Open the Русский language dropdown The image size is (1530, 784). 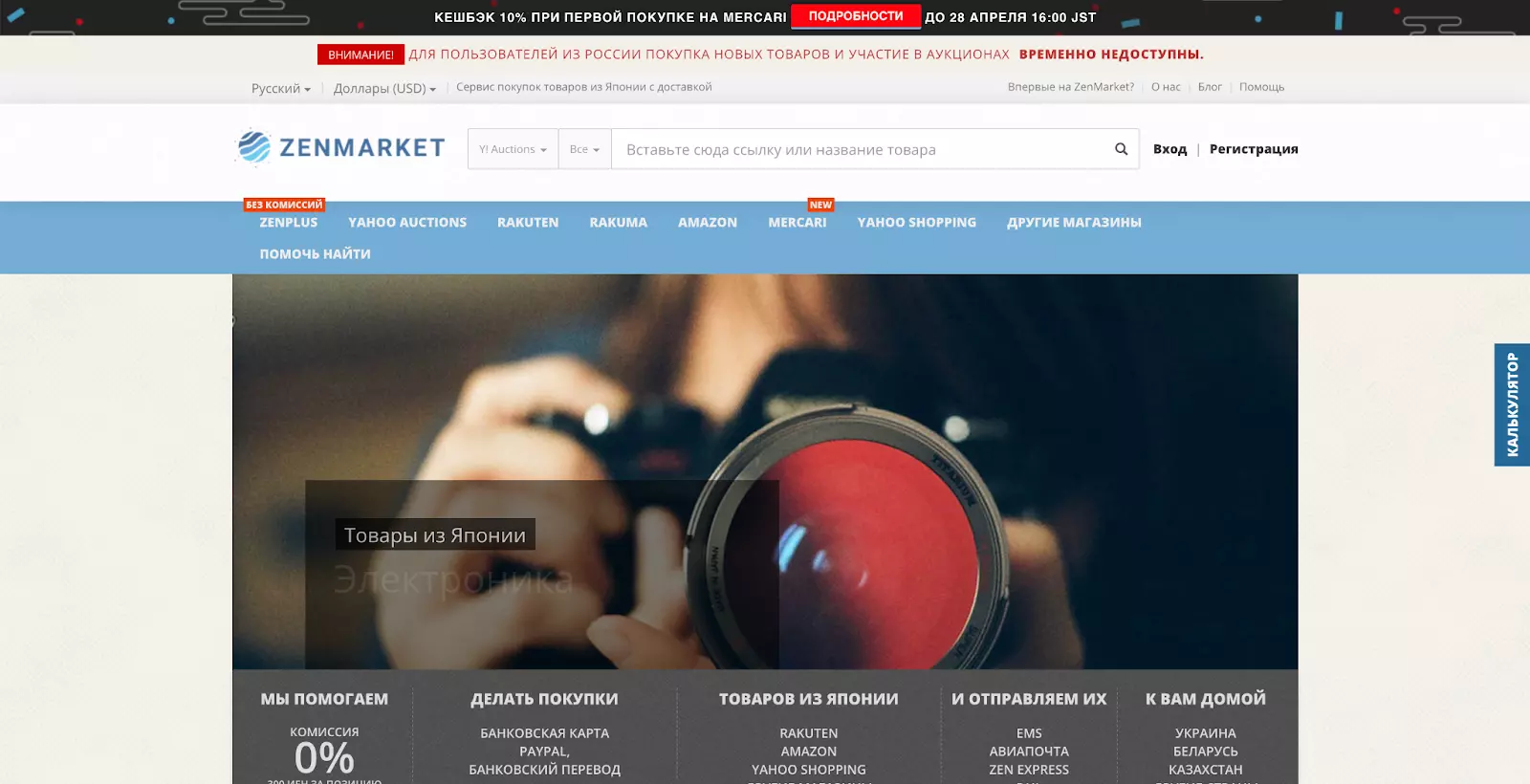coord(281,88)
